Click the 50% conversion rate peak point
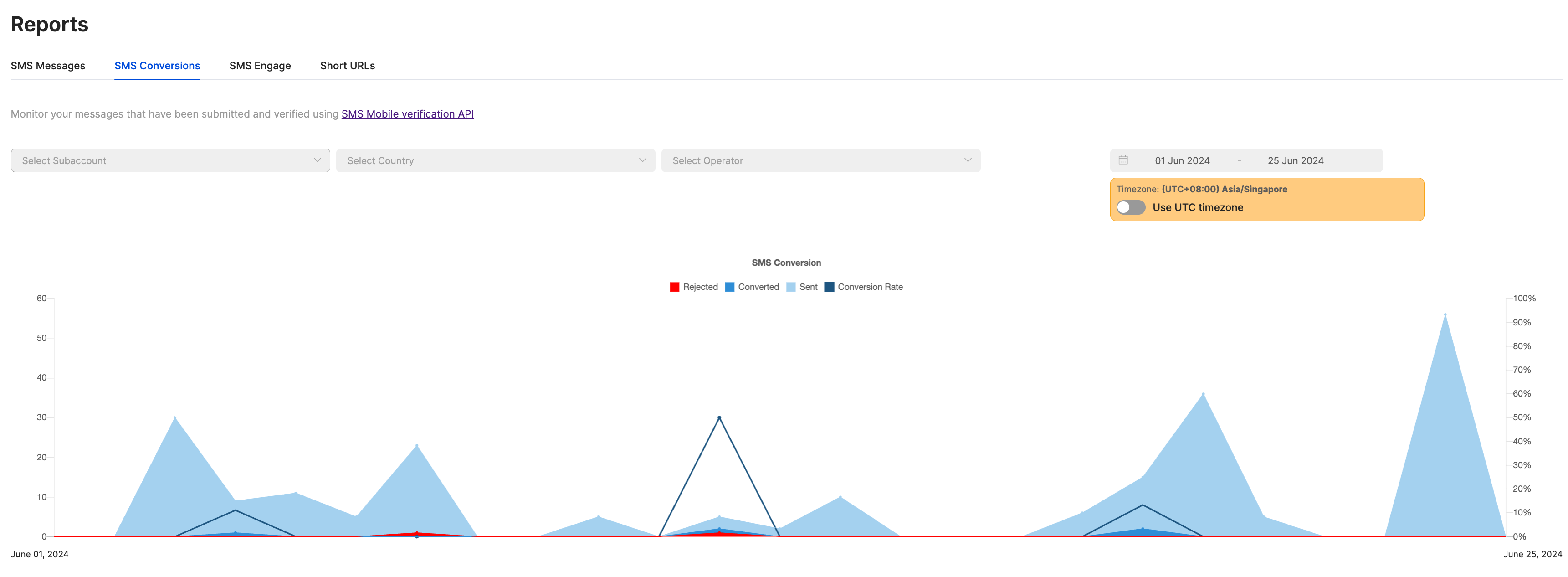 pyautogui.click(x=719, y=418)
